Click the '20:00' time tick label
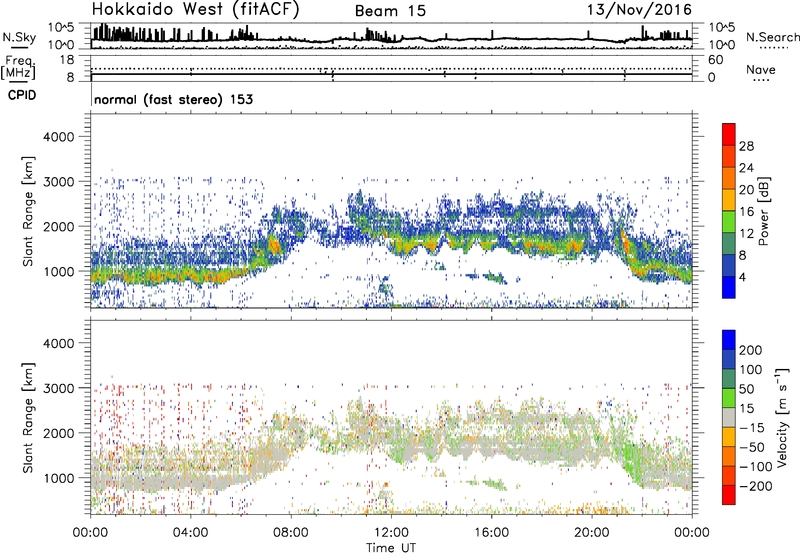 click(x=592, y=533)
